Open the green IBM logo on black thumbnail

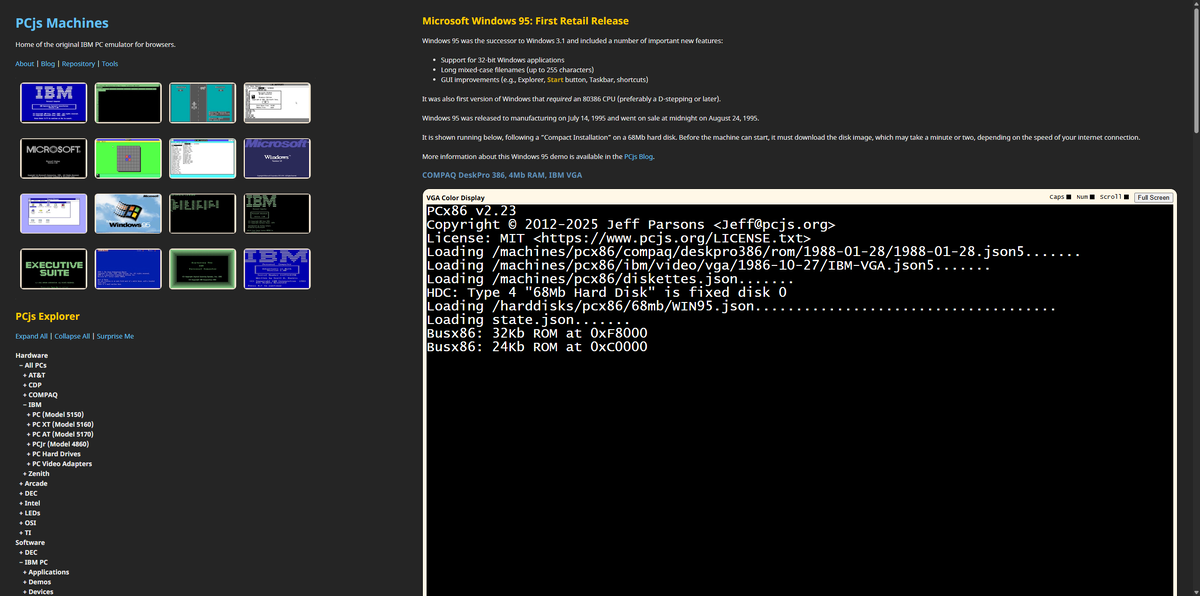(277, 213)
